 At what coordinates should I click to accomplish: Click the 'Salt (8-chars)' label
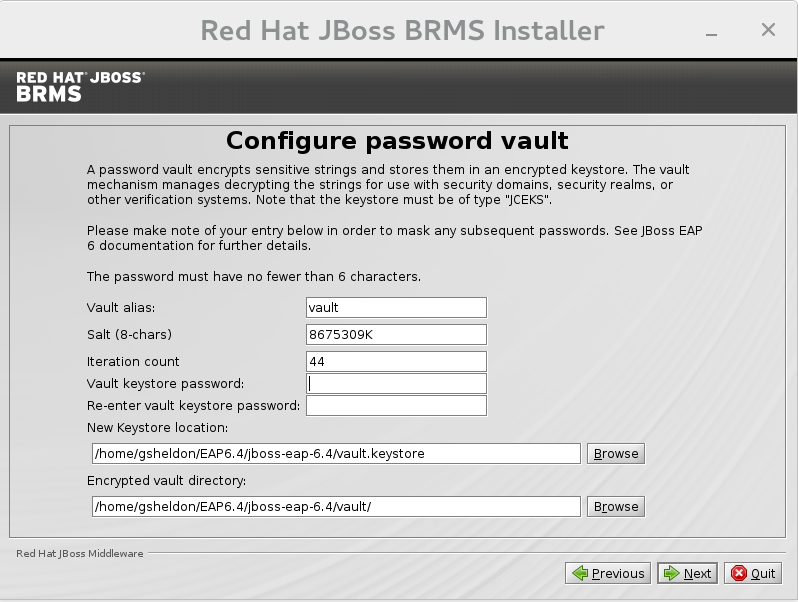point(129,334)
